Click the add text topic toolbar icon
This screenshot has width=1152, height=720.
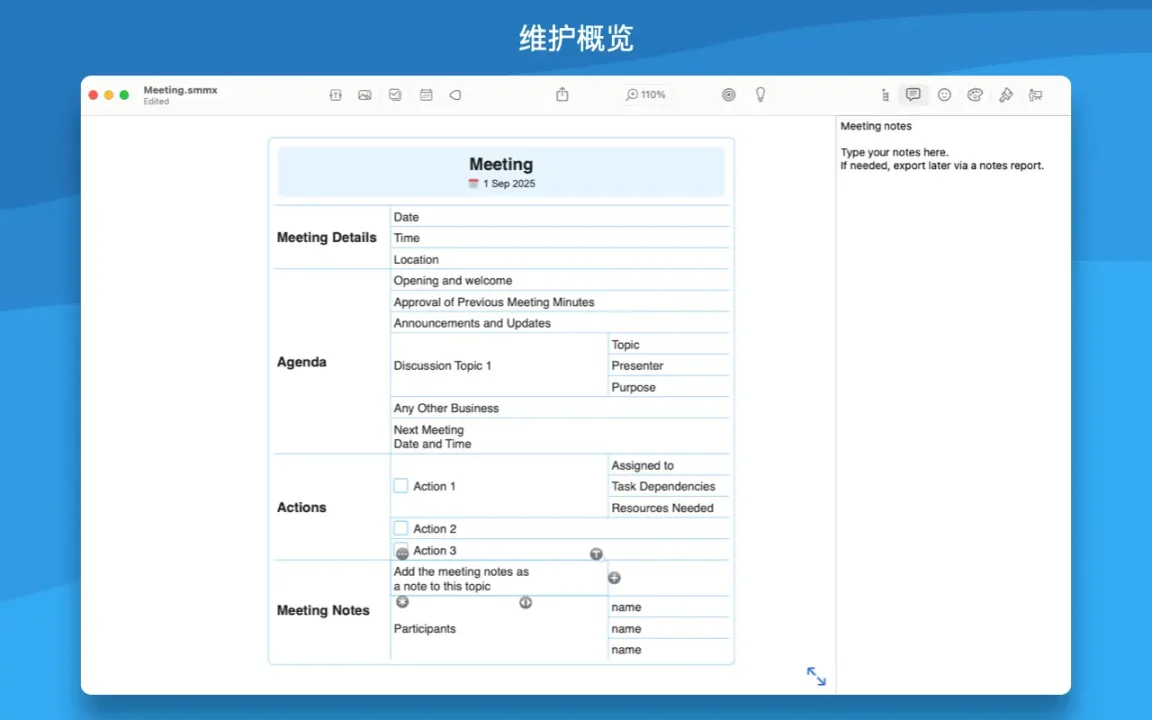coord(336,95)
